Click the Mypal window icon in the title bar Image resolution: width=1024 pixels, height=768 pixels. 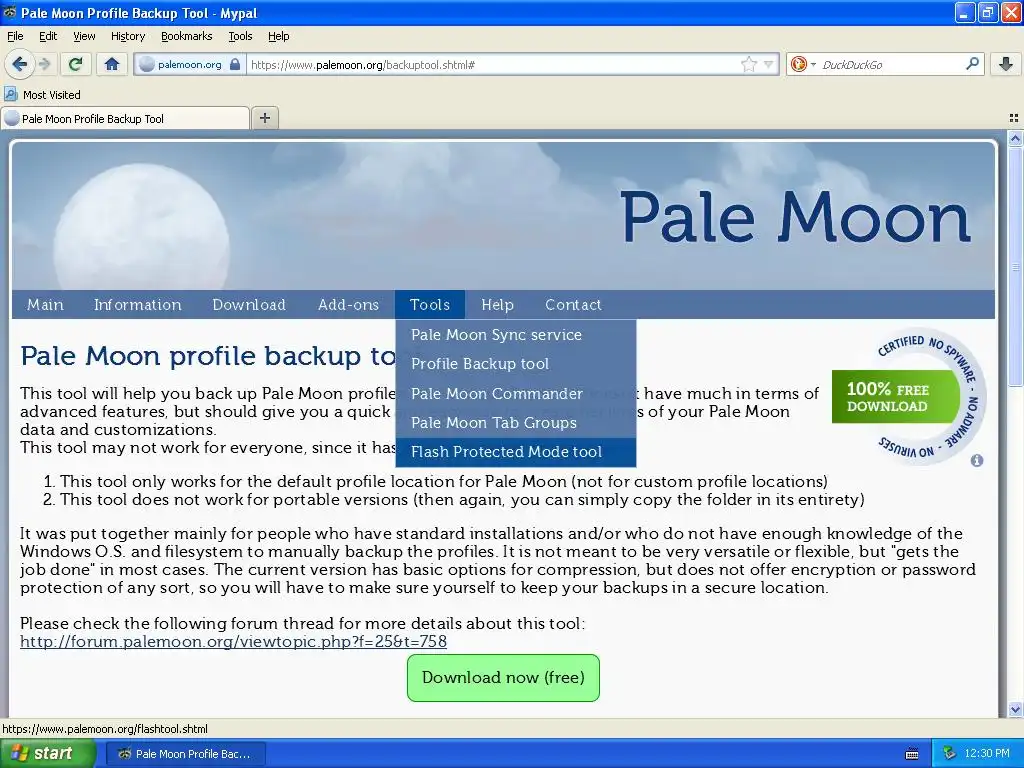point(9,12)
